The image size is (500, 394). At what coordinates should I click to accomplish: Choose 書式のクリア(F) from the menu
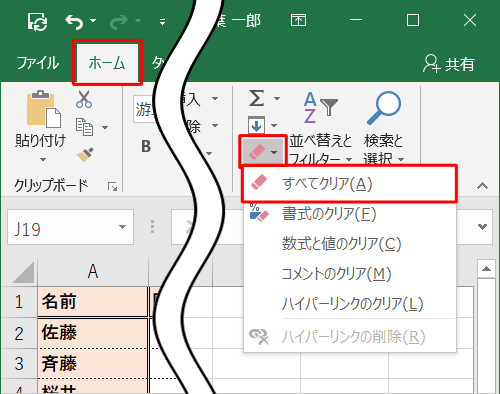pos(350,214)
